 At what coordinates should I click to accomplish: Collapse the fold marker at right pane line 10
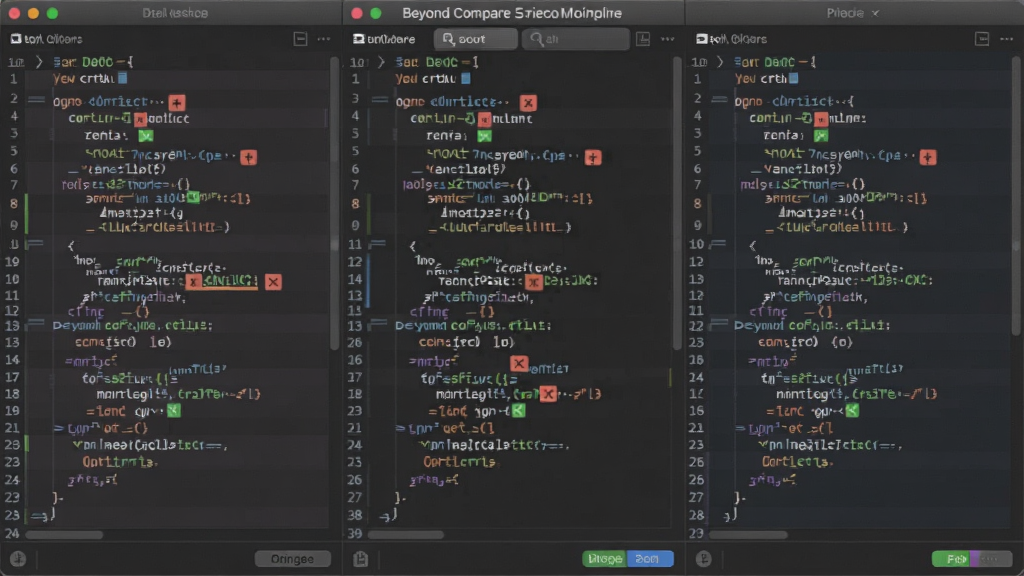[x=718, y=244]
